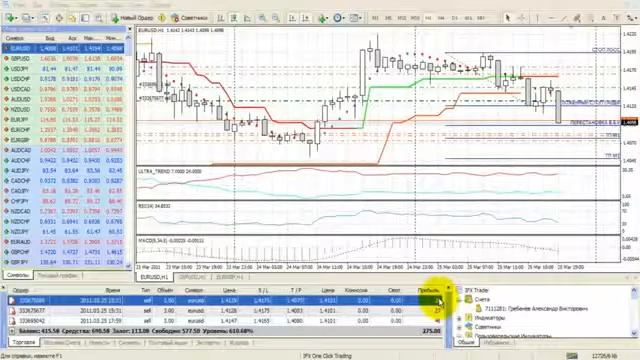The image size is (640, 360).
Task: Switch chart to bar chart icon
Action: point(220,18)
